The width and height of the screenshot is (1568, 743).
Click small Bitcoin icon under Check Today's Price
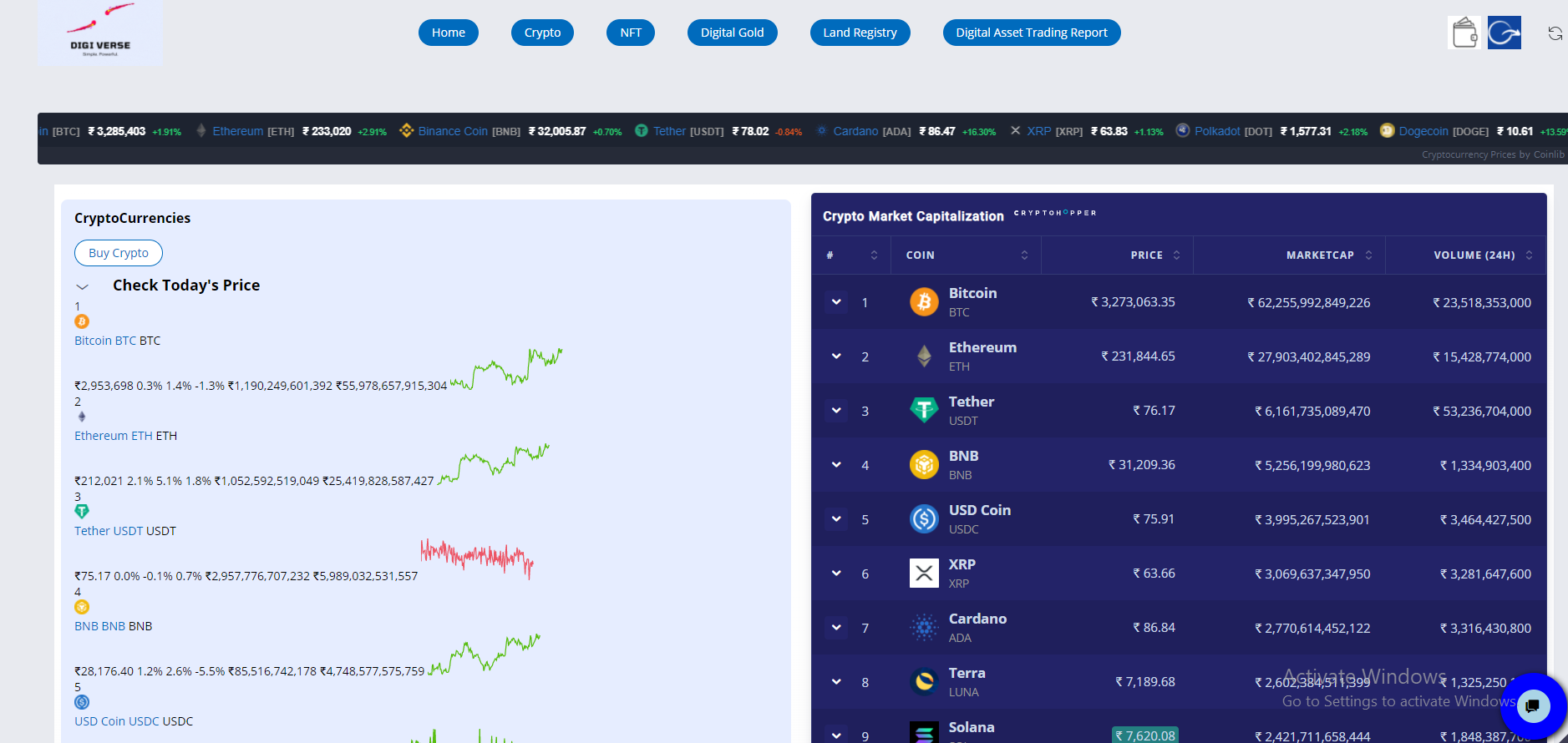(82, 321)
